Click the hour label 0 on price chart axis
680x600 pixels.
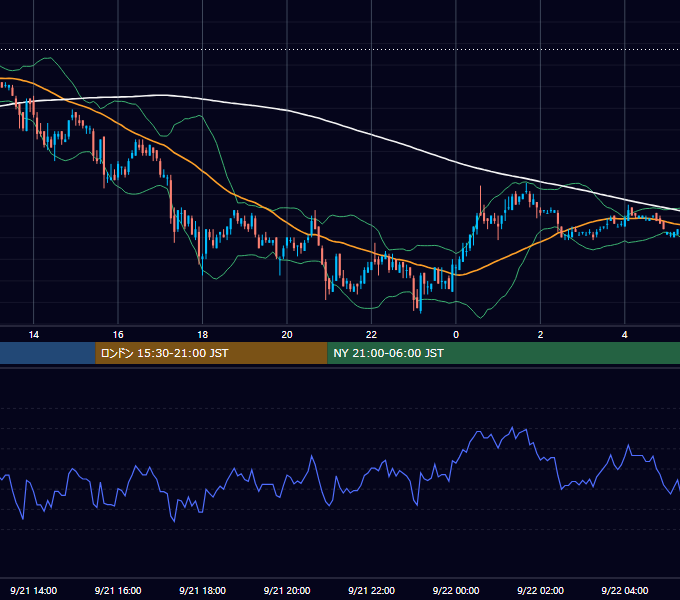point(456,335)
